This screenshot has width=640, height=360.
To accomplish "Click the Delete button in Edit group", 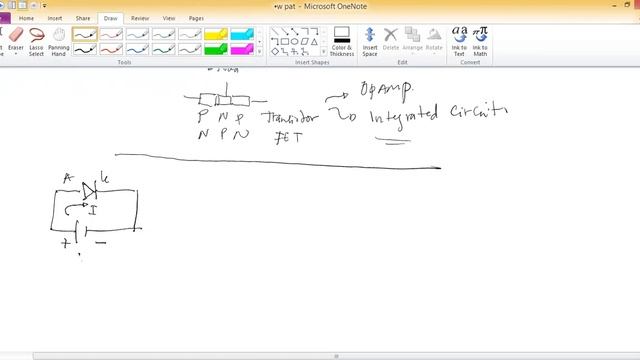I will [x=391, y=40].
